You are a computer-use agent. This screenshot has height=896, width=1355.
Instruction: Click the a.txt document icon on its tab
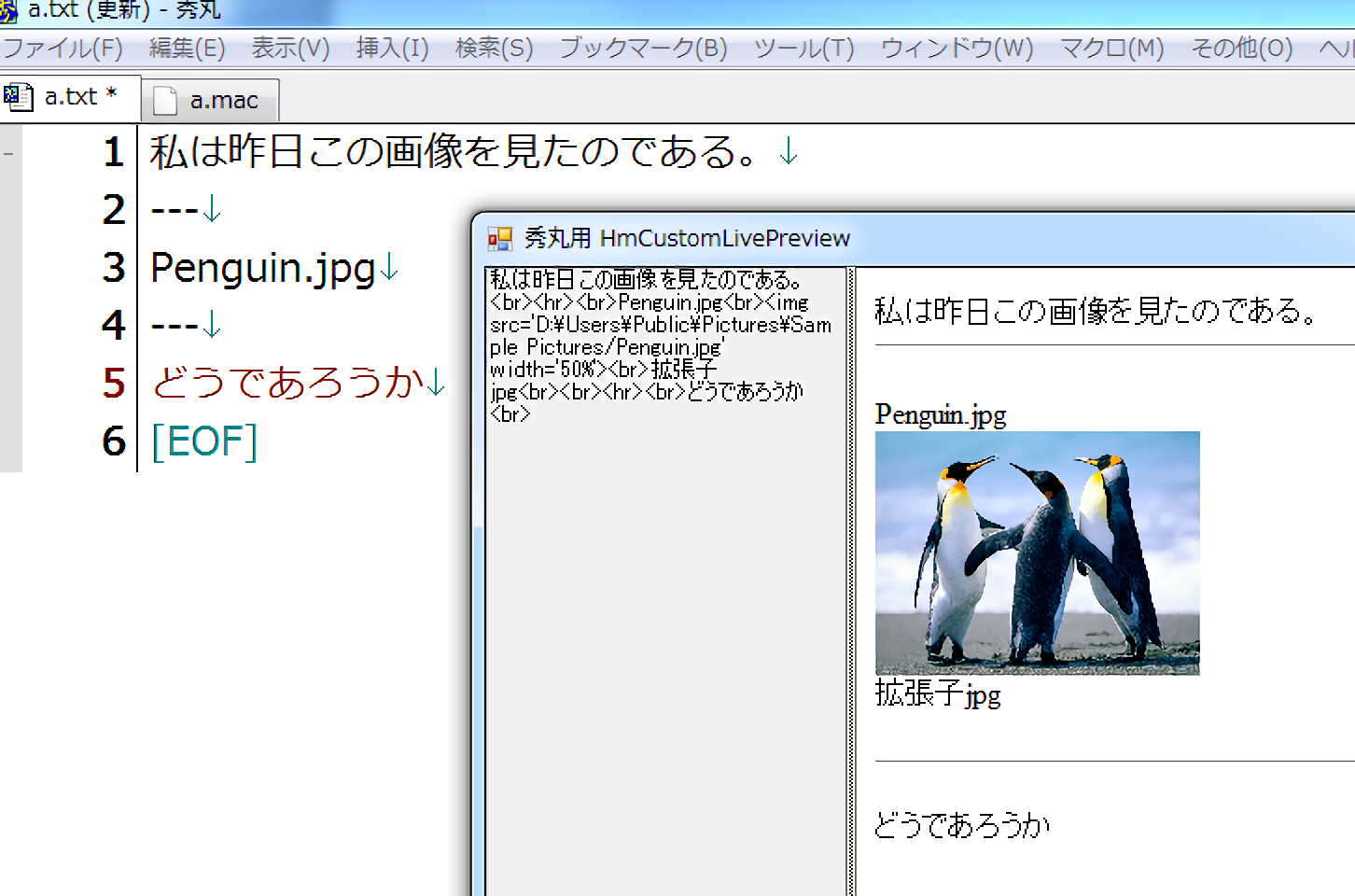(x=19, y=97)
